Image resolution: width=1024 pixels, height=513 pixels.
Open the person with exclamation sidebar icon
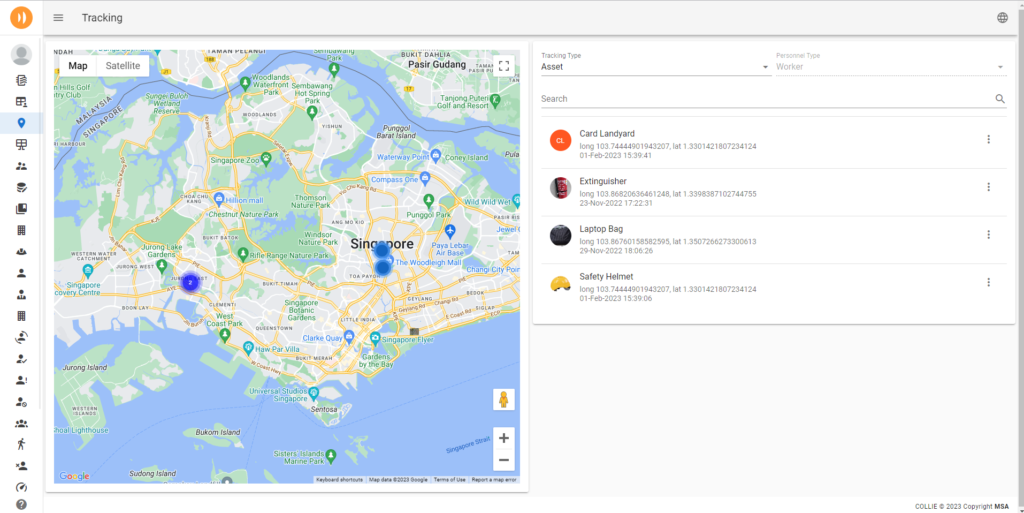point(22,380)
